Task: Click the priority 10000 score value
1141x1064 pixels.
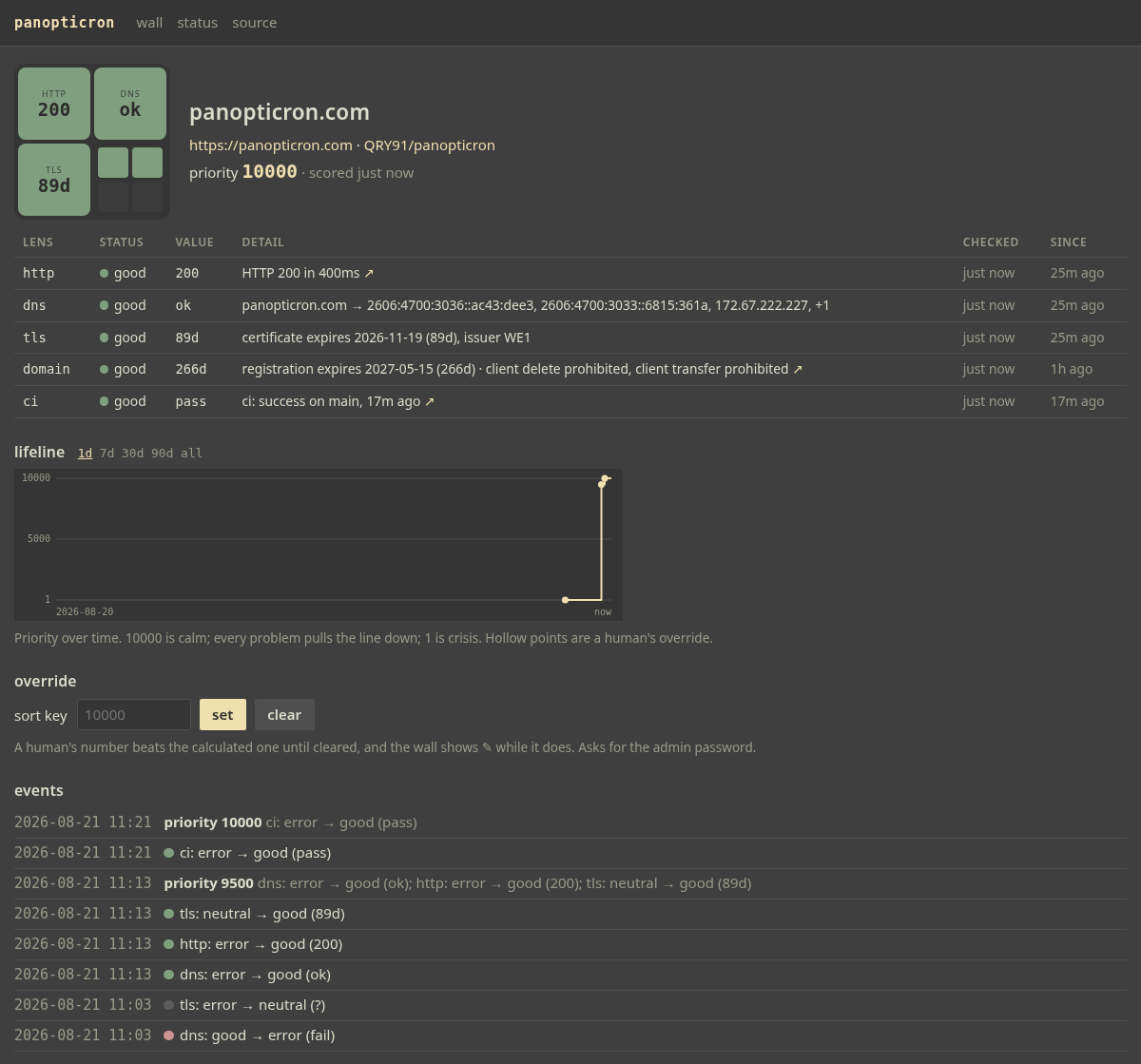Action: pos(270,172)
